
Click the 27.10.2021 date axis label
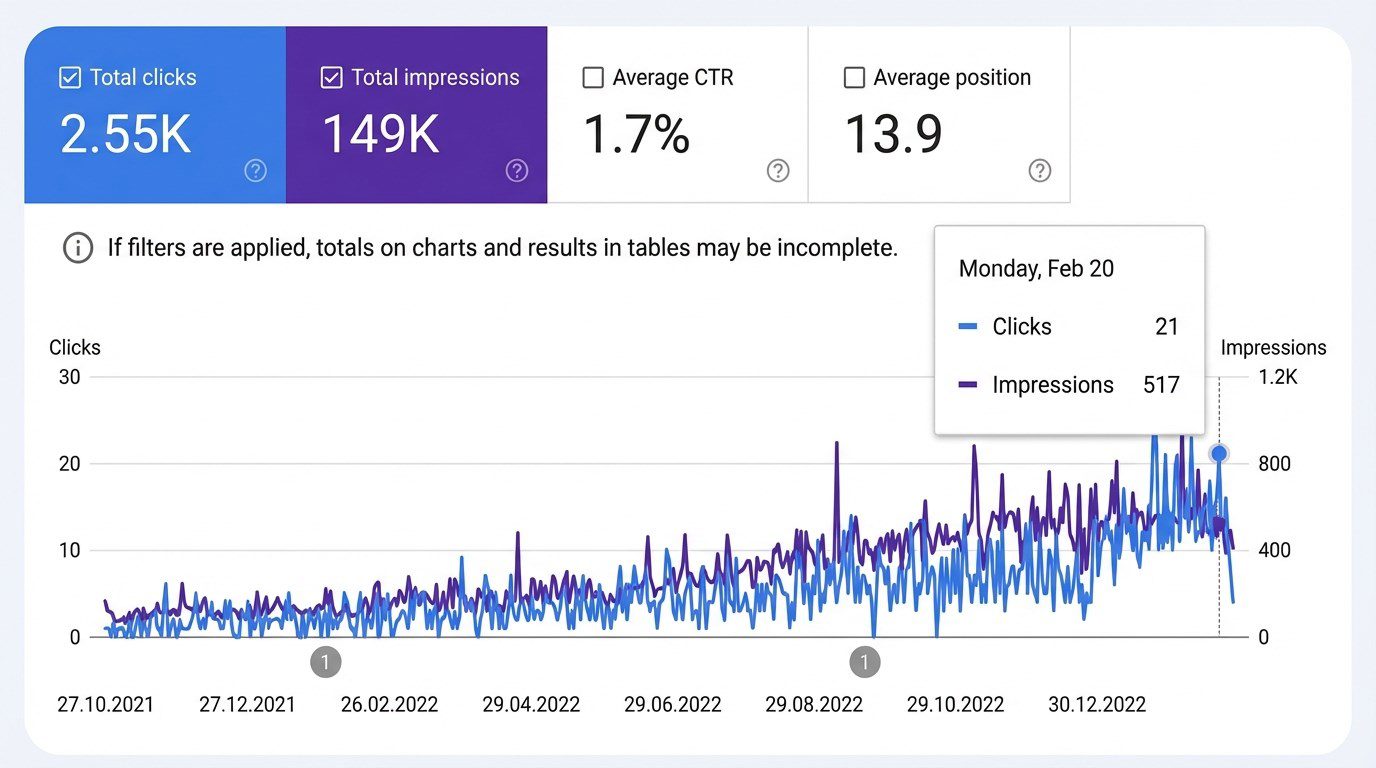105,704
